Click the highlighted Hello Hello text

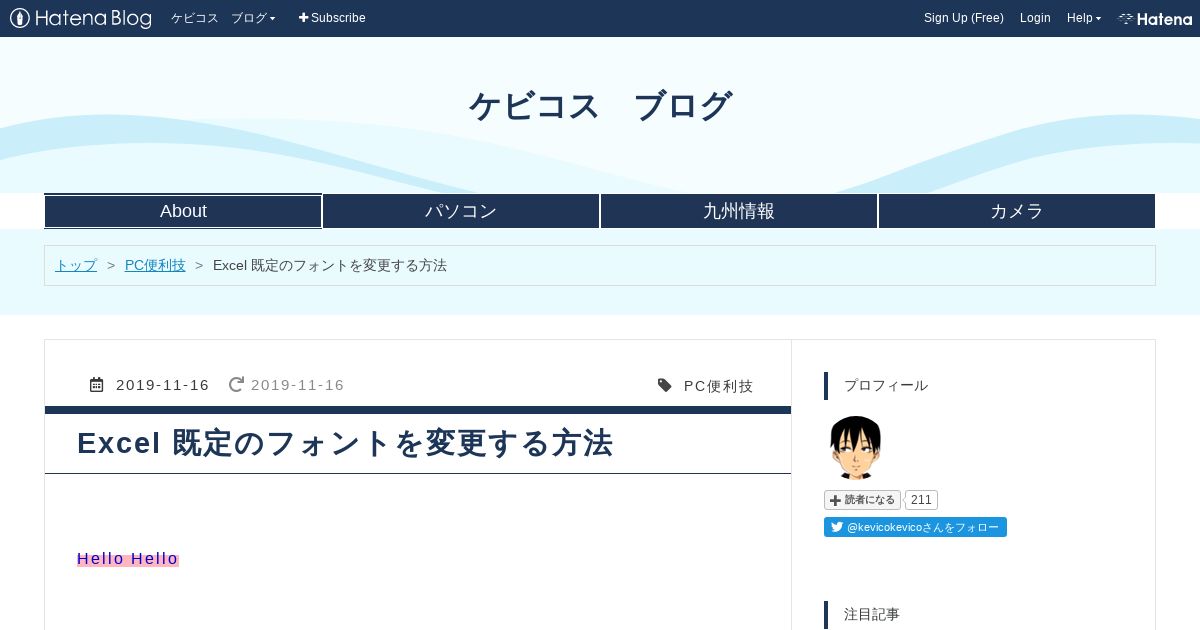tap(128, 559)
